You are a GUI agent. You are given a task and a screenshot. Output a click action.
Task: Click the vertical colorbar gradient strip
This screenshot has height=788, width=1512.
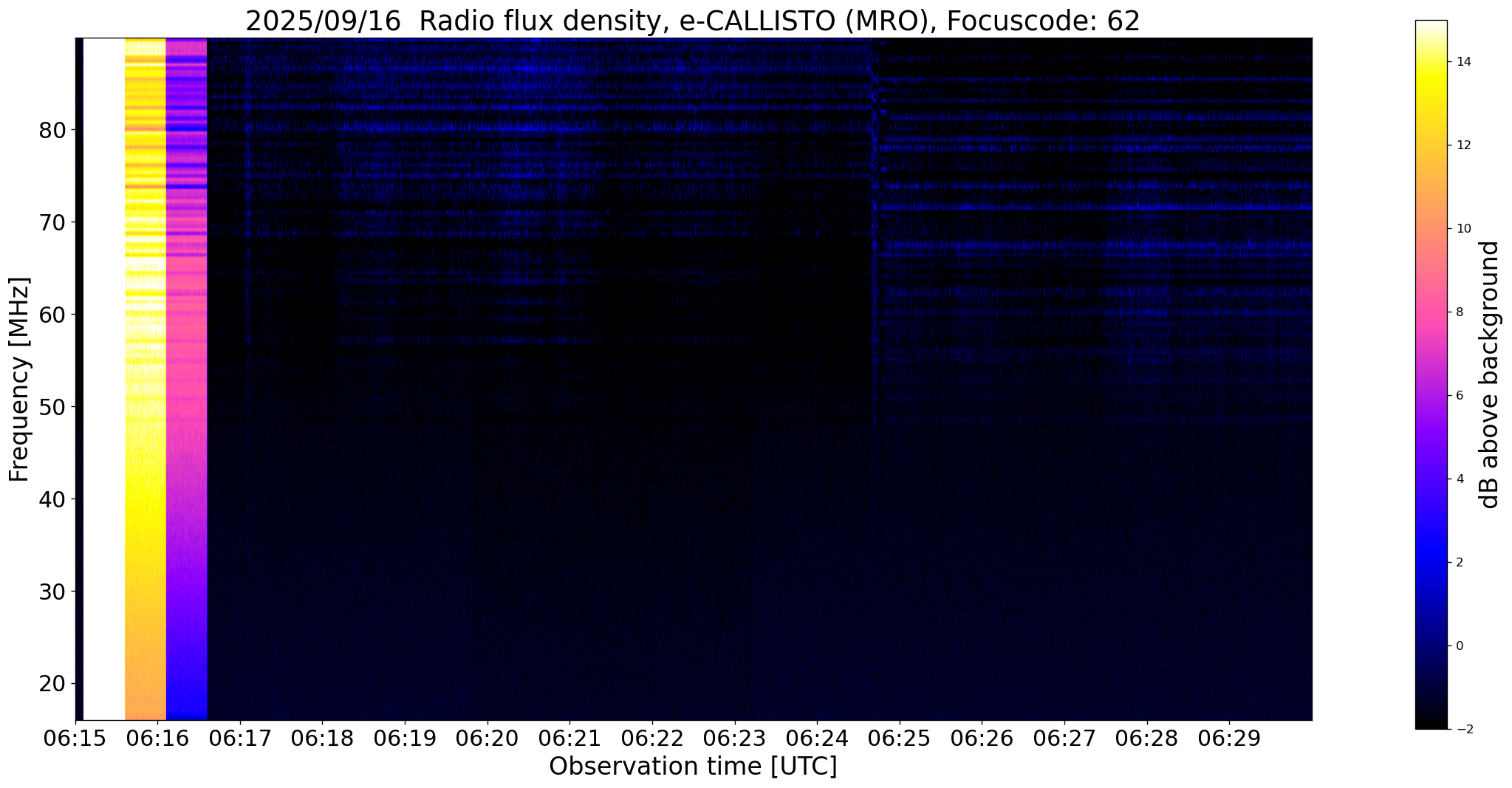click(1431, 374)
